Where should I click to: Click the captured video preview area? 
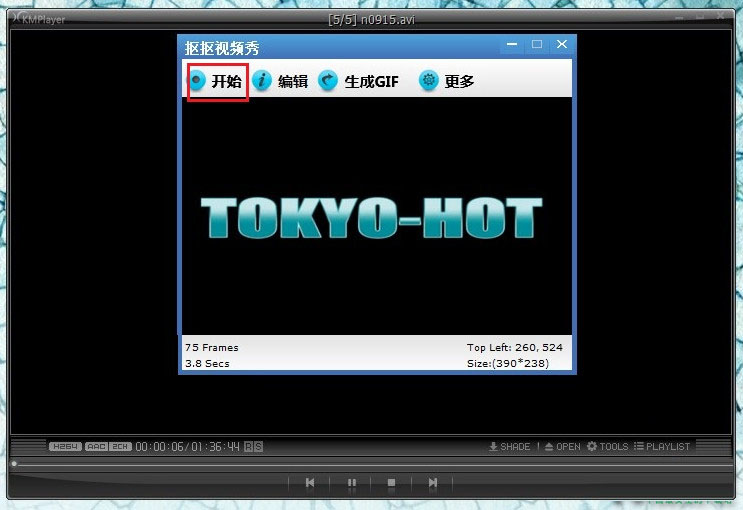(x=377, y=216)
